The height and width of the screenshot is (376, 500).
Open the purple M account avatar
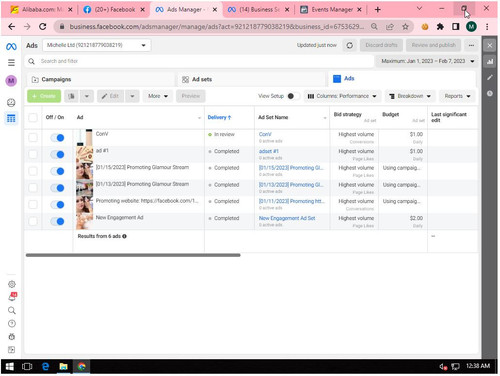11,80
